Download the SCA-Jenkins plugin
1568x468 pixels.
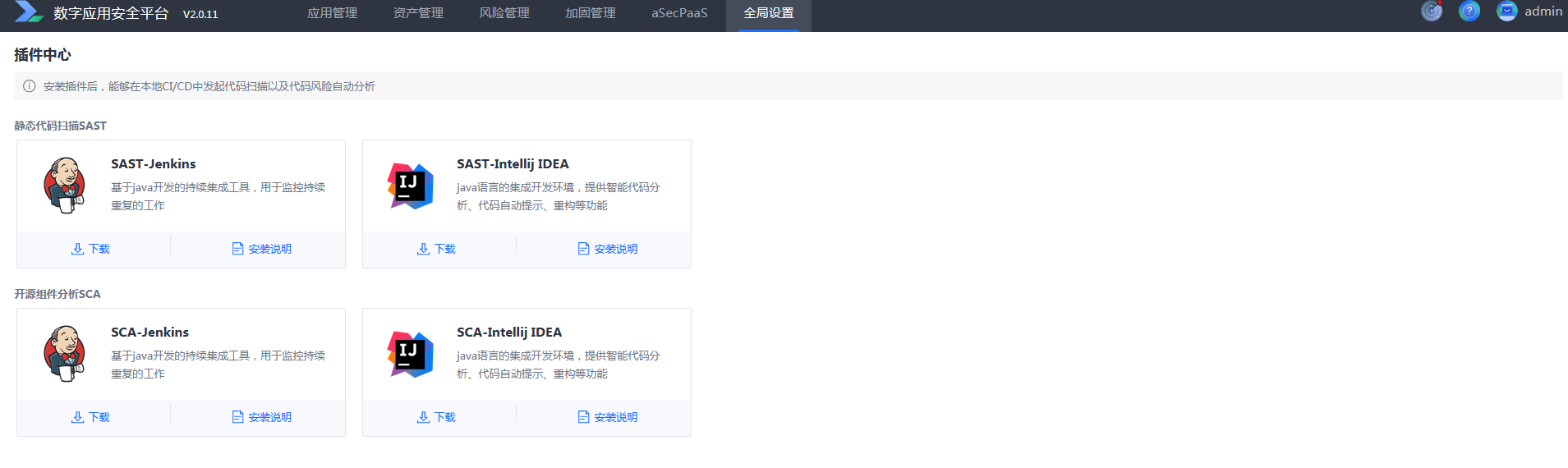pos(91,417)
